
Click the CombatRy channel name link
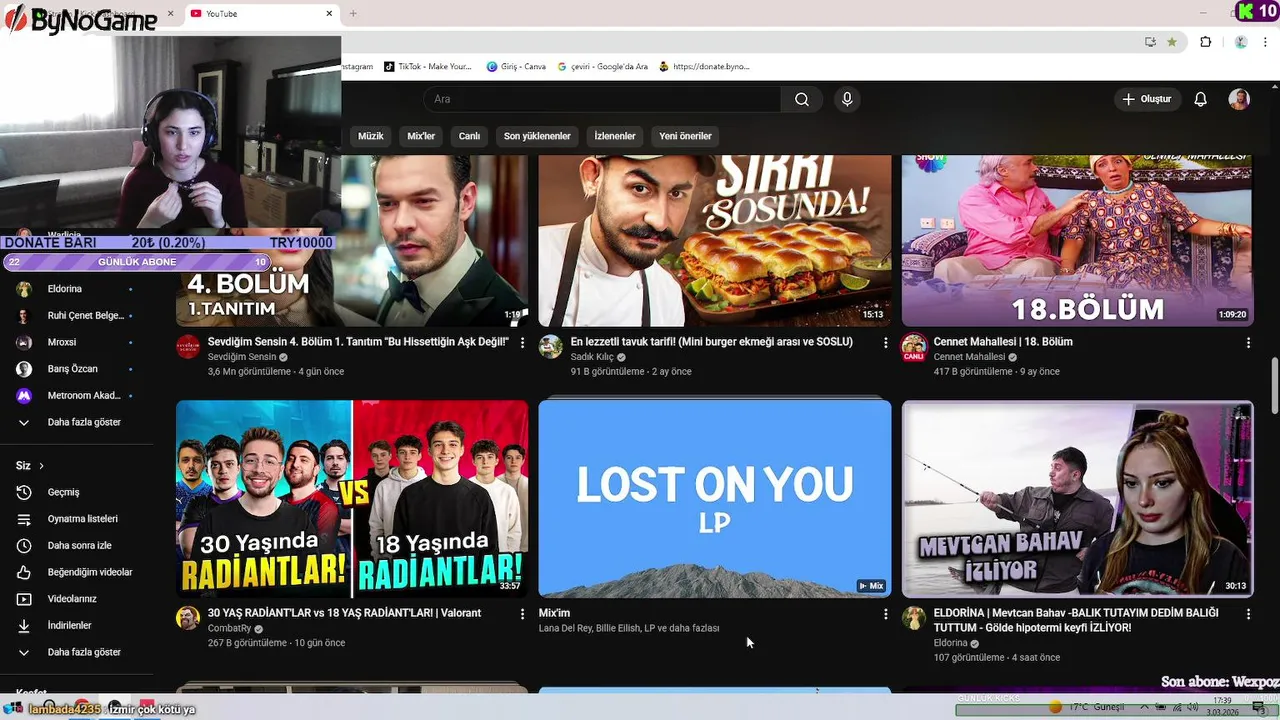pyautogui.click(x=229, y=629)
